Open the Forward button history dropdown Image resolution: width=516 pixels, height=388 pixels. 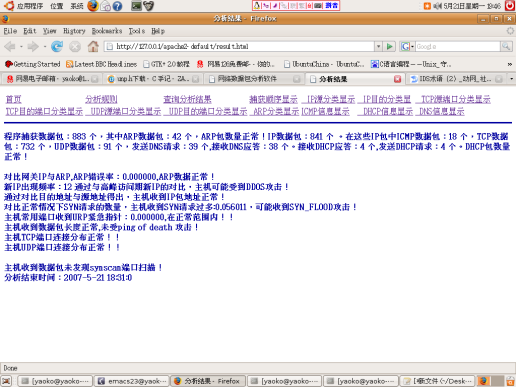45,47
